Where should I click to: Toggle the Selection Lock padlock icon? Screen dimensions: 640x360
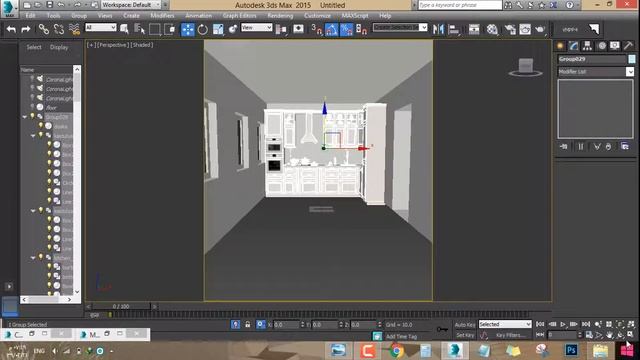tap(247, 324)
